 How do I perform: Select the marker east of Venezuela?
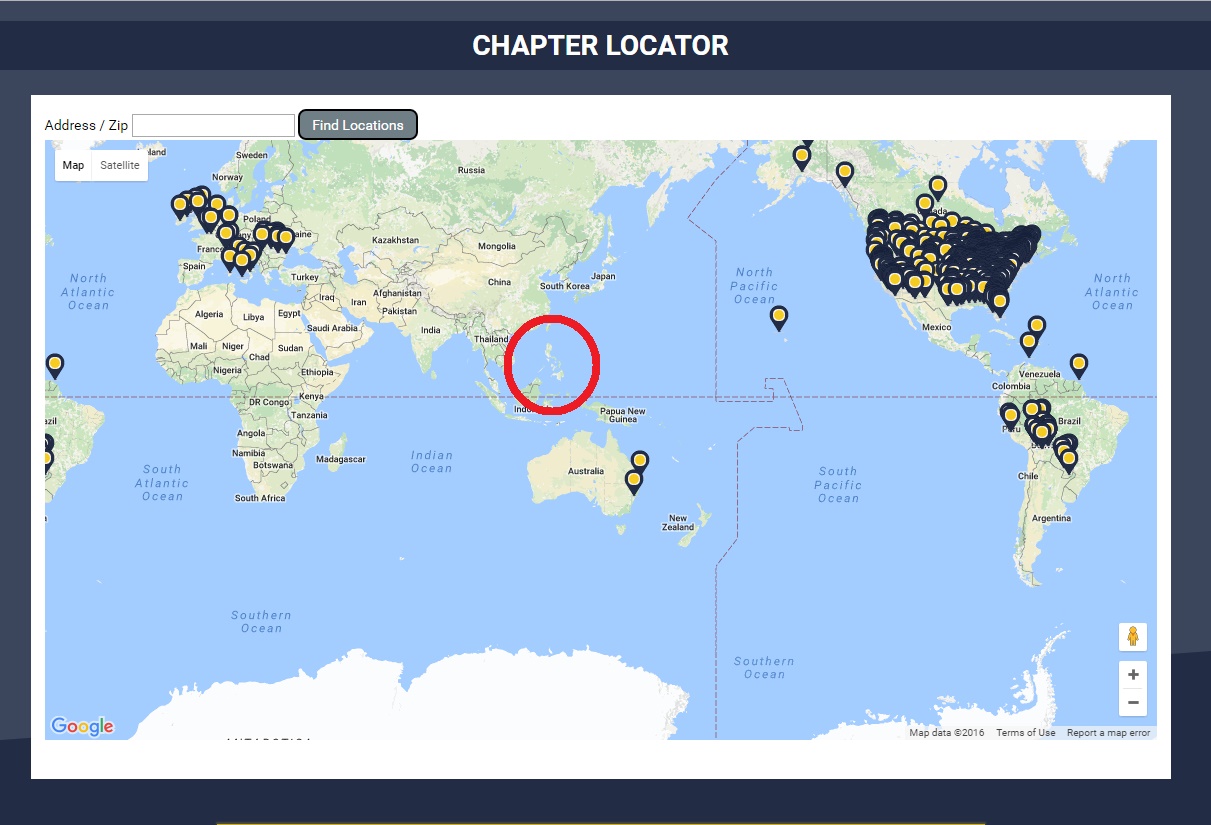point(1078,364)
